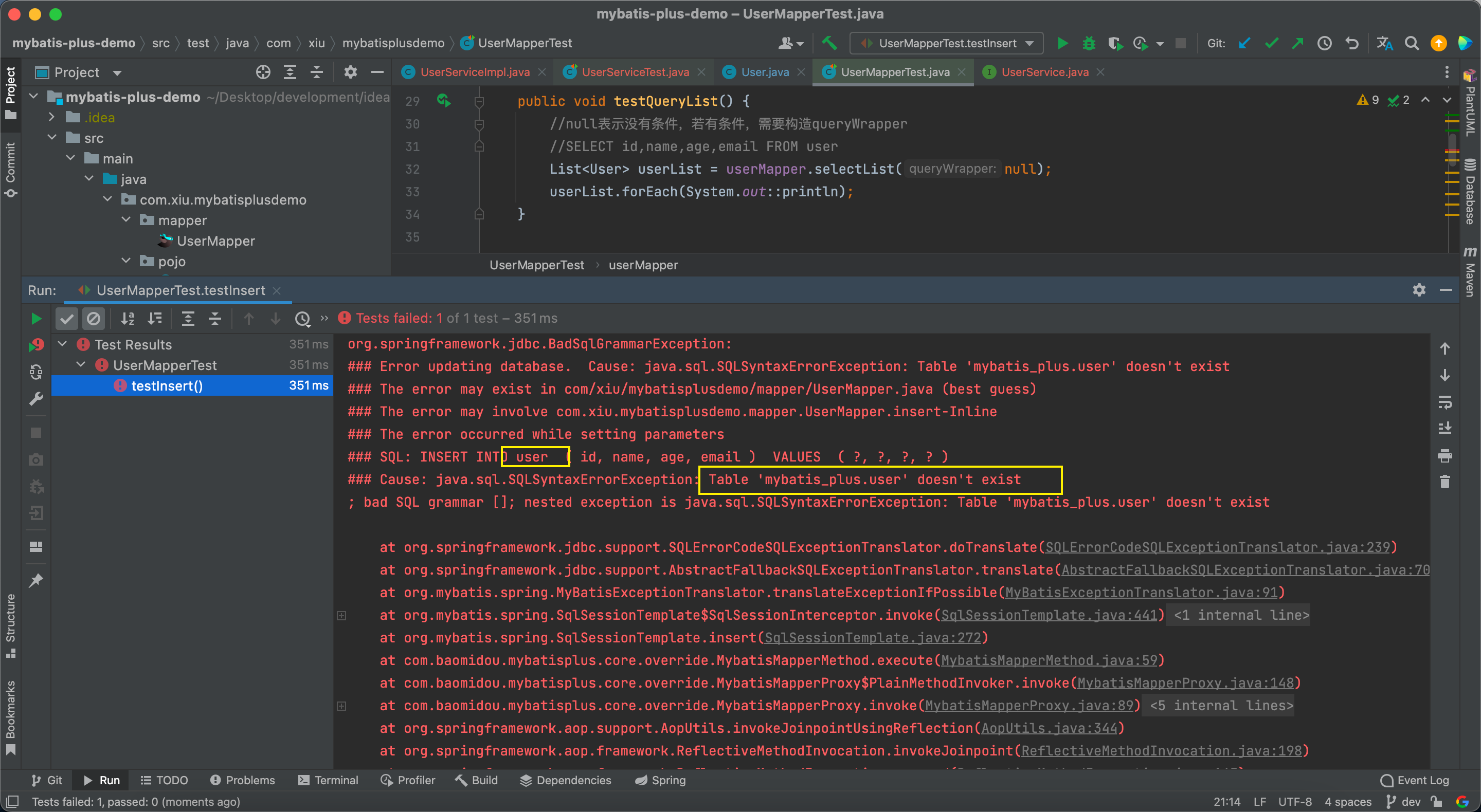1481x812 pixels.
Task: Toggle Structure tool window stripe button
Action: tap(10, 625)
